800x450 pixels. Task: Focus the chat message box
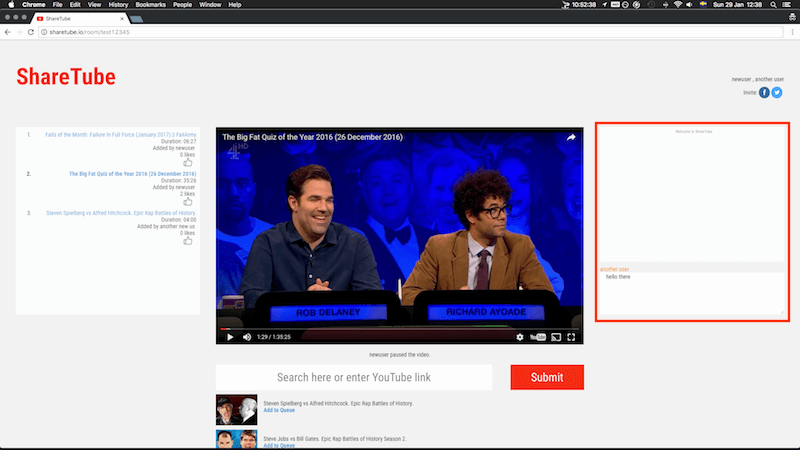[x=692, y=293]
